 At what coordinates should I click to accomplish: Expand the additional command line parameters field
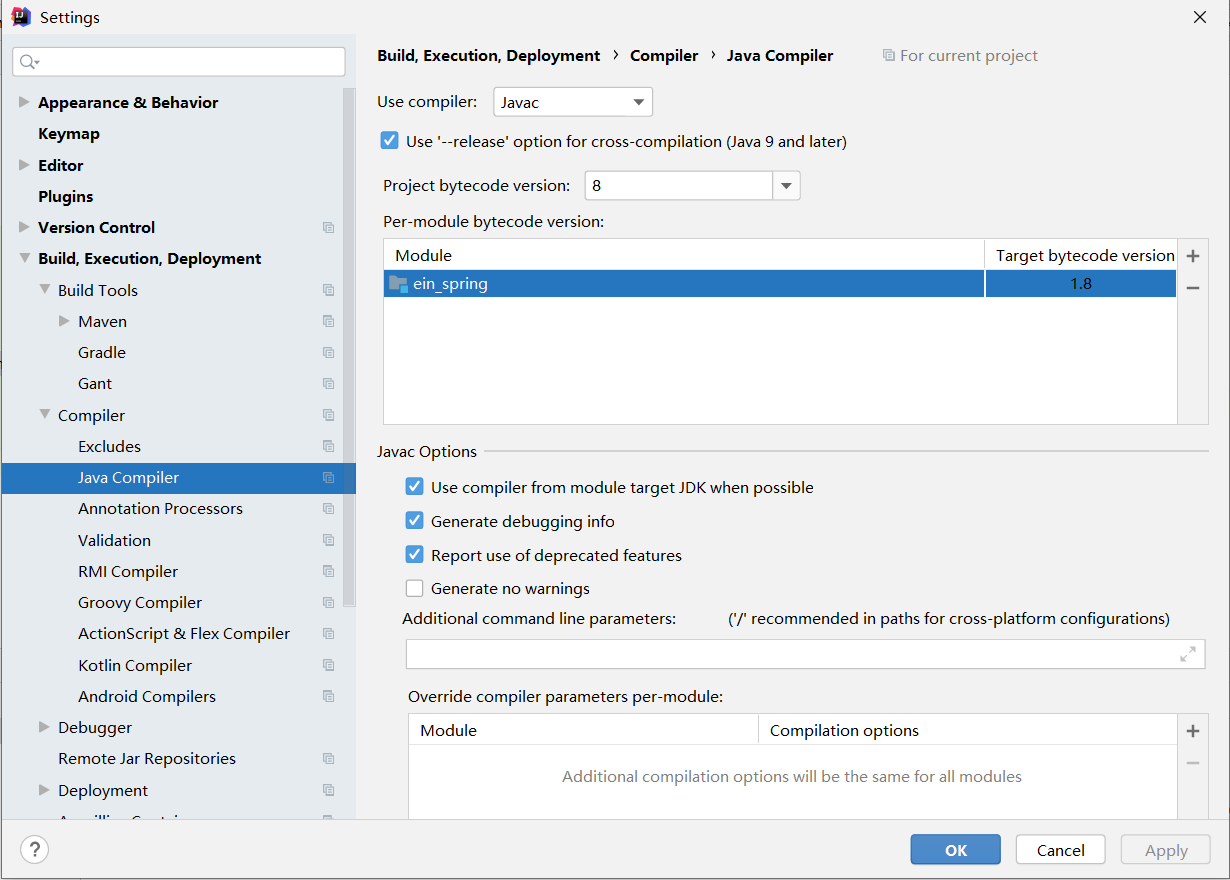(1187, 654)
